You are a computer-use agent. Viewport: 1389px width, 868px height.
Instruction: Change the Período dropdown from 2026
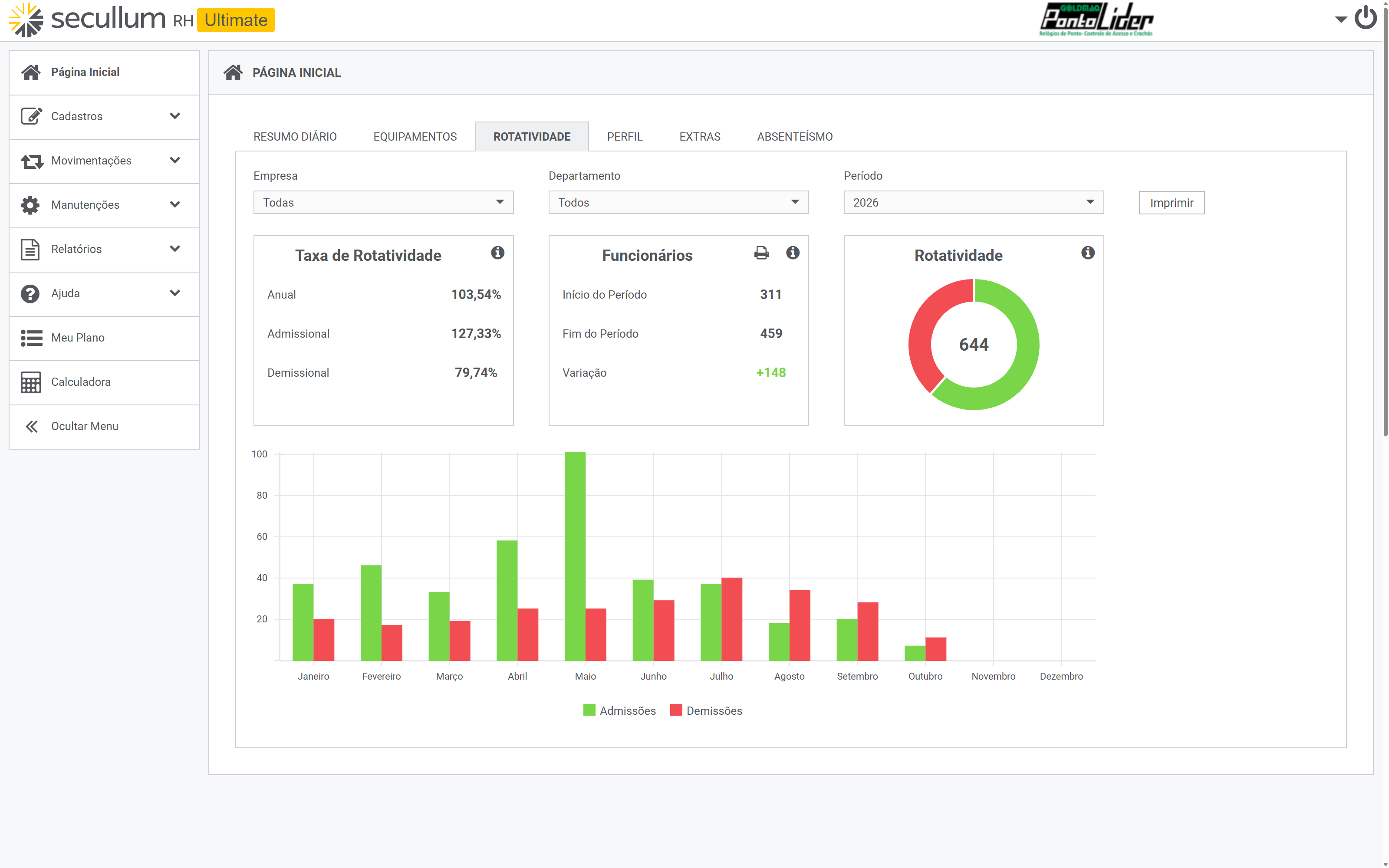pyautogui.click(x=974, y=203)
